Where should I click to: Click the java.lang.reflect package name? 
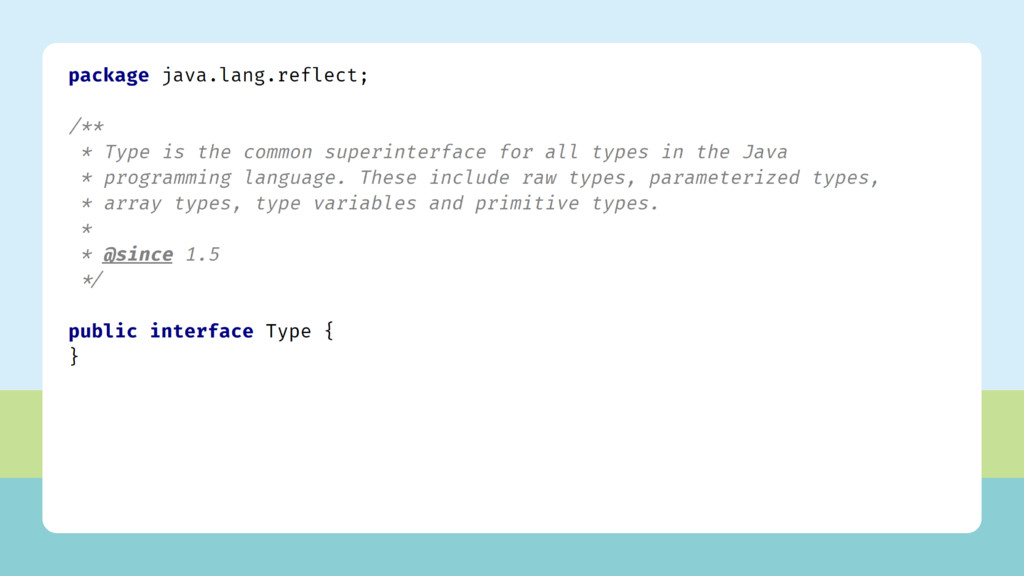point(260,75)
